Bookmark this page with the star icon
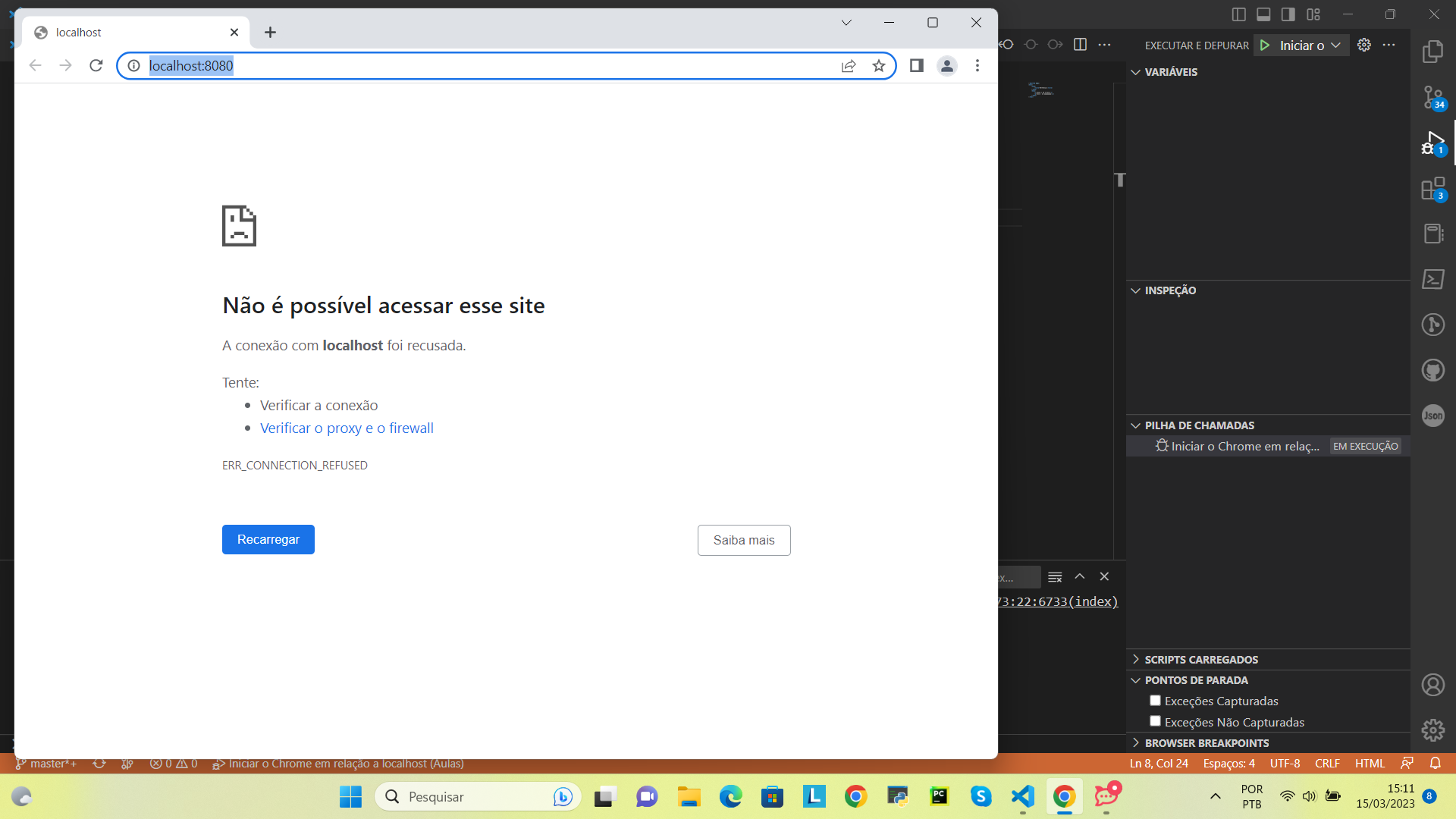Viewport: 1456px width, 819px height. tap(879, 66)
